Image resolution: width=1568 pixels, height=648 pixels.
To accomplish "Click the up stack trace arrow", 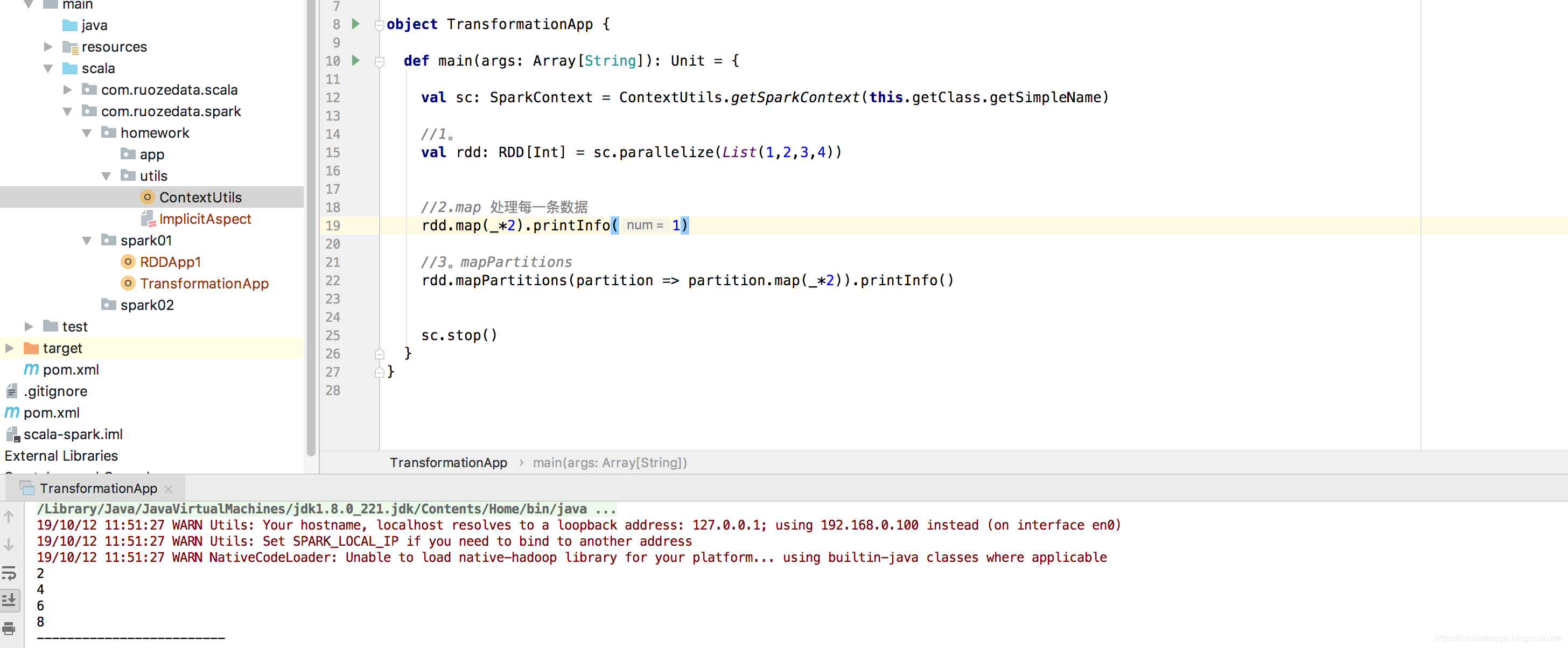I will [9, 517].
